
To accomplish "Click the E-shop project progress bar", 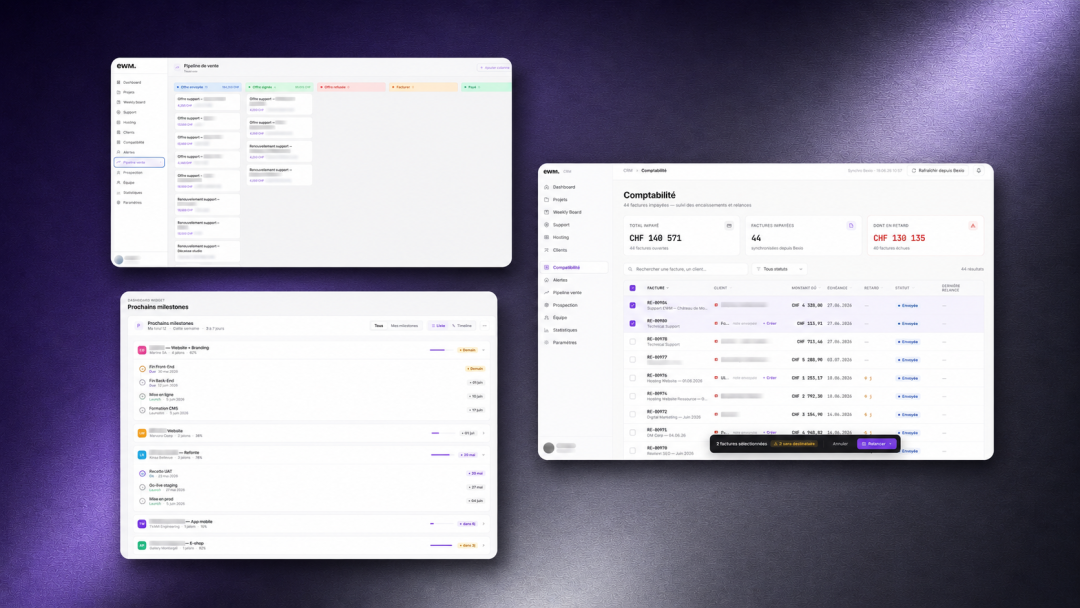I will (441, 545).
